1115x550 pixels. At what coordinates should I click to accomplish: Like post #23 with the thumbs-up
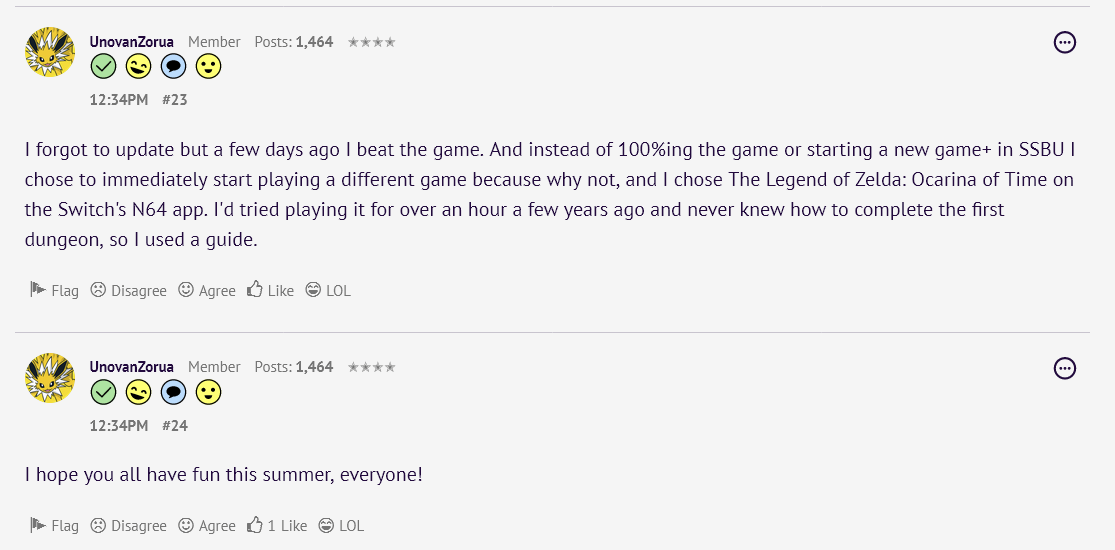click(270, 290)
